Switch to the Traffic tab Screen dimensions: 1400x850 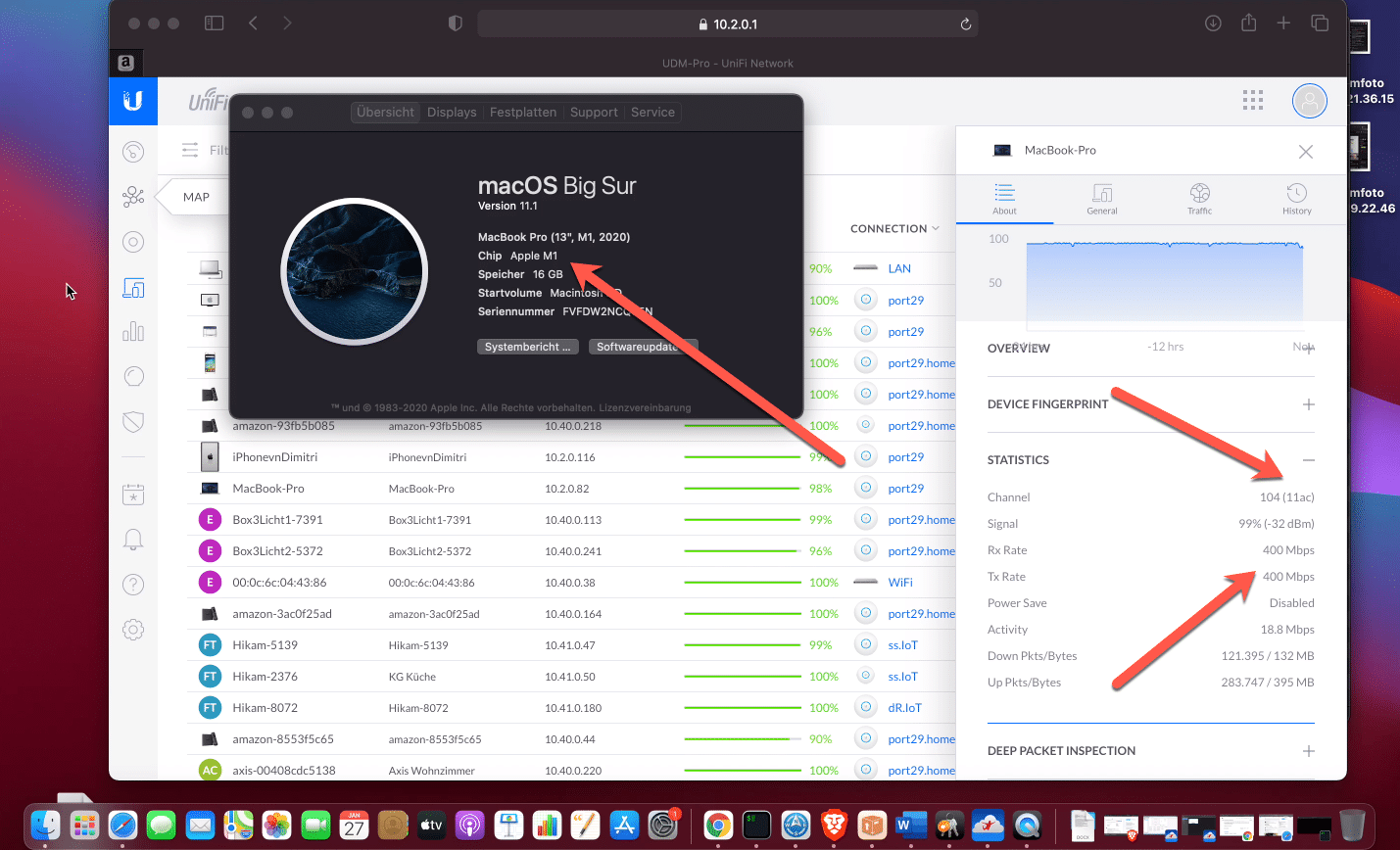(1200, 199)
